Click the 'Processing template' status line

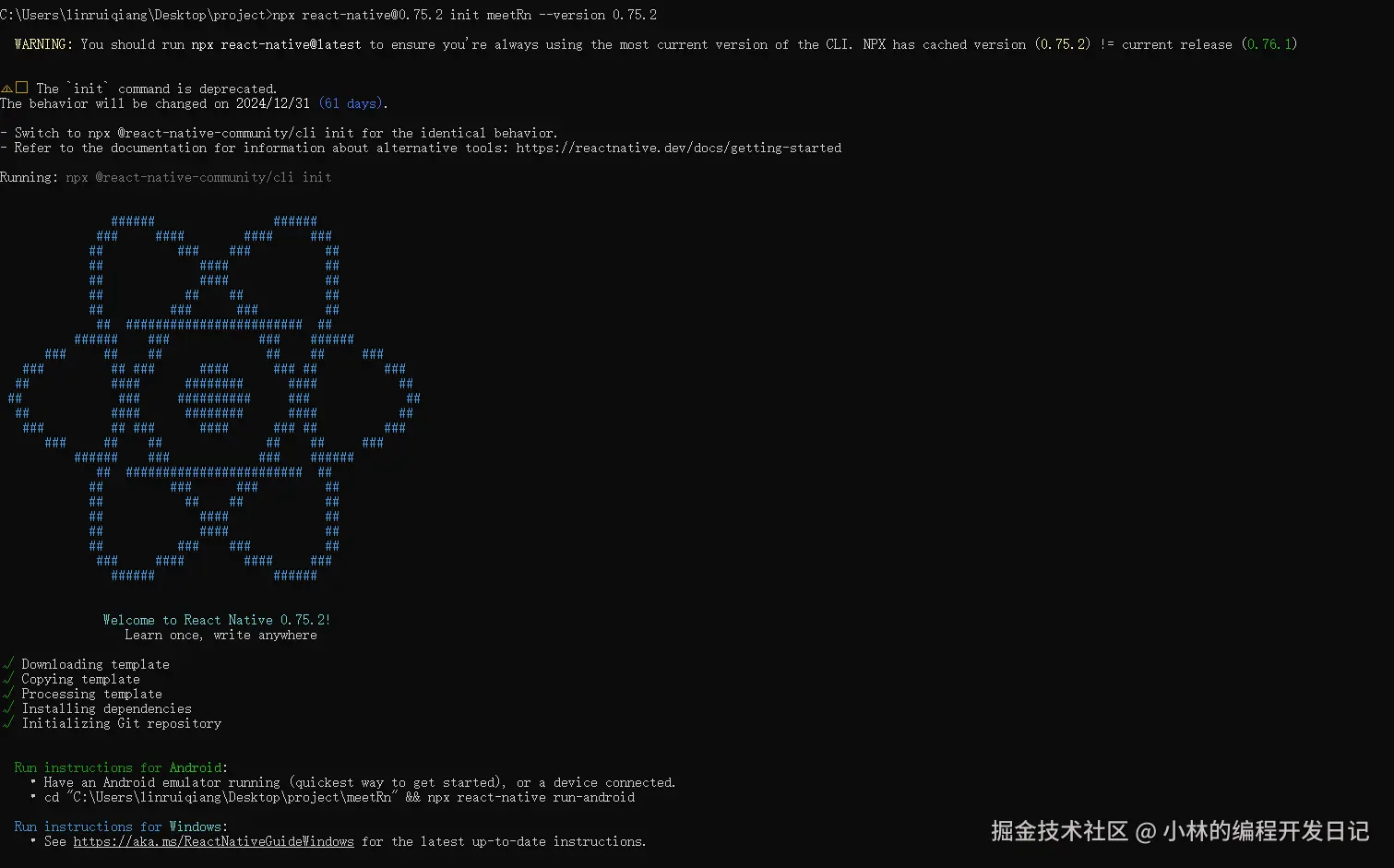click(91, 694)
